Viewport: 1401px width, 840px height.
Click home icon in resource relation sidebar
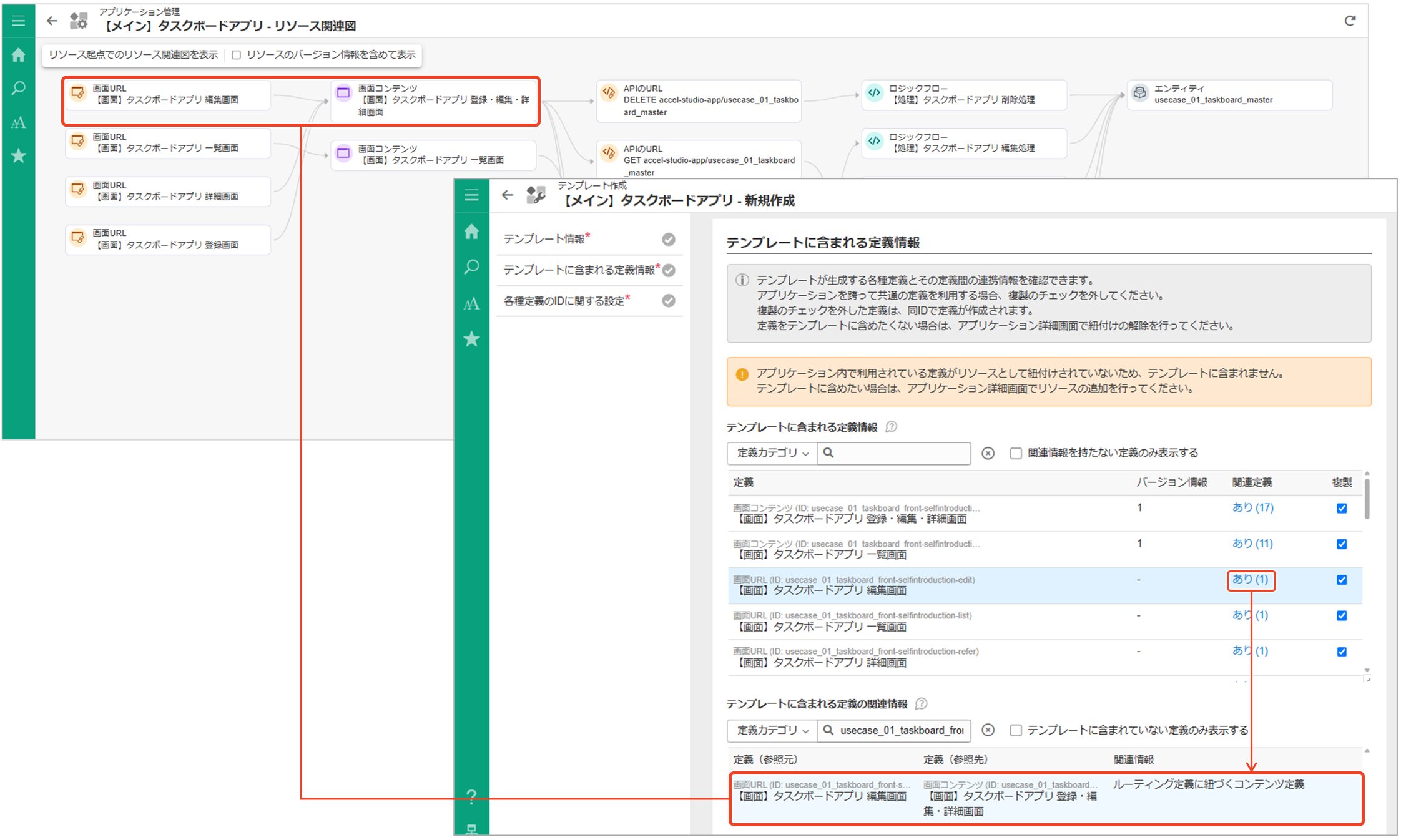[x=19, y=55]
